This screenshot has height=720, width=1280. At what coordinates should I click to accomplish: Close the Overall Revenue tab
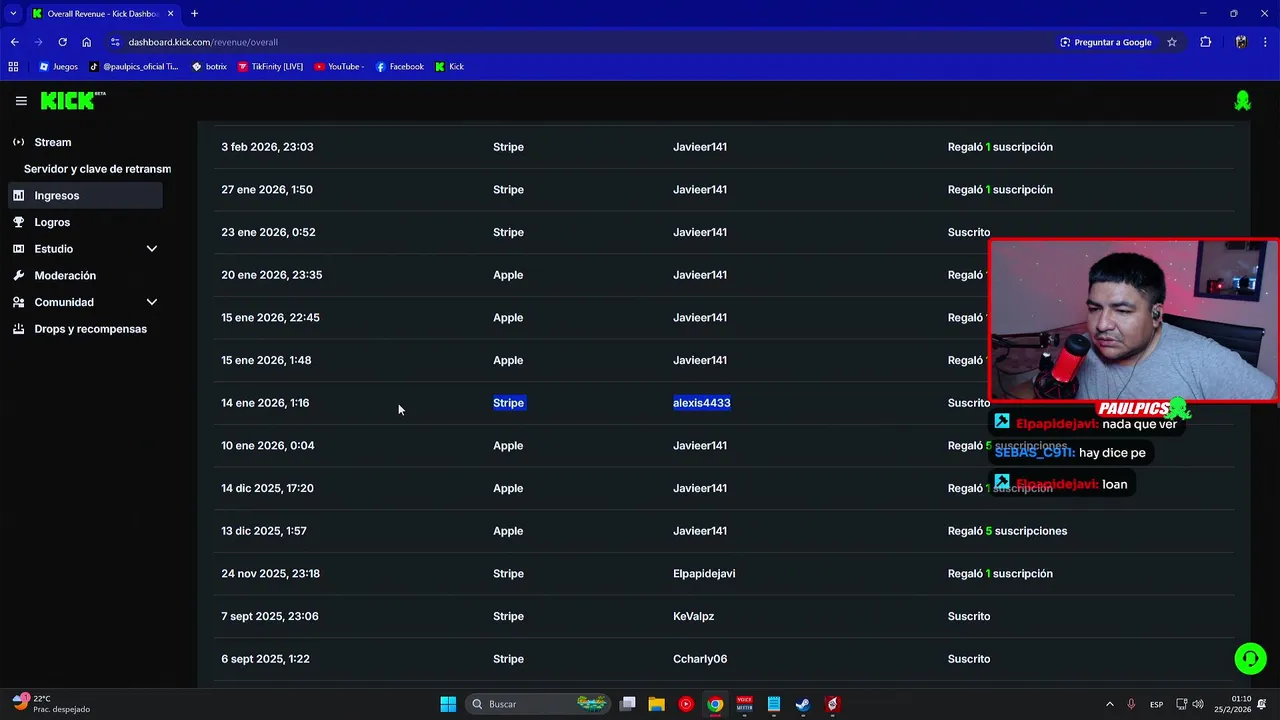coord(170,14)
